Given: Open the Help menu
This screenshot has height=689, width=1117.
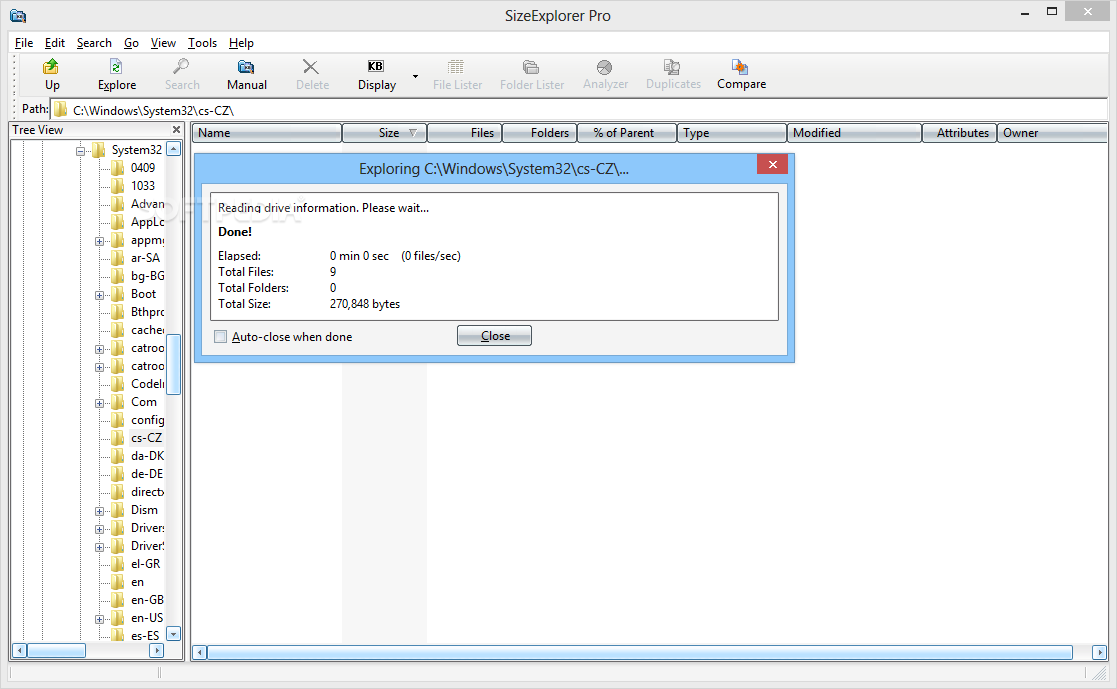Looking at the screenshot, I should point(241,43).
